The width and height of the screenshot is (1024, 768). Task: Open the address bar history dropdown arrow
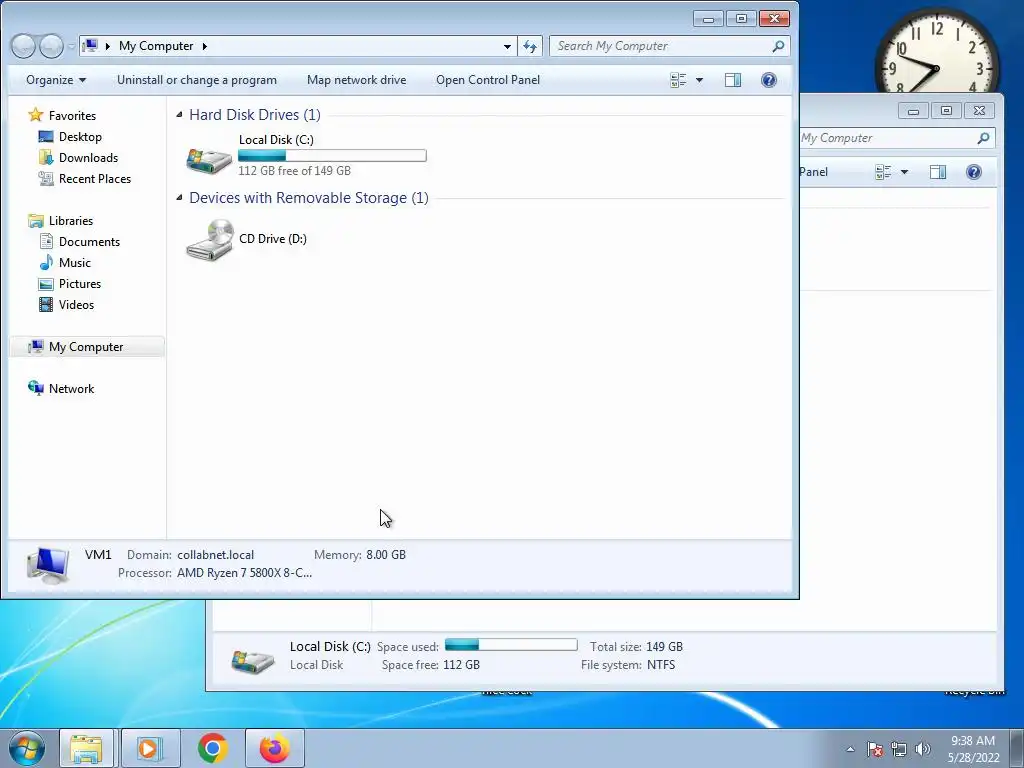coord(507,46)
